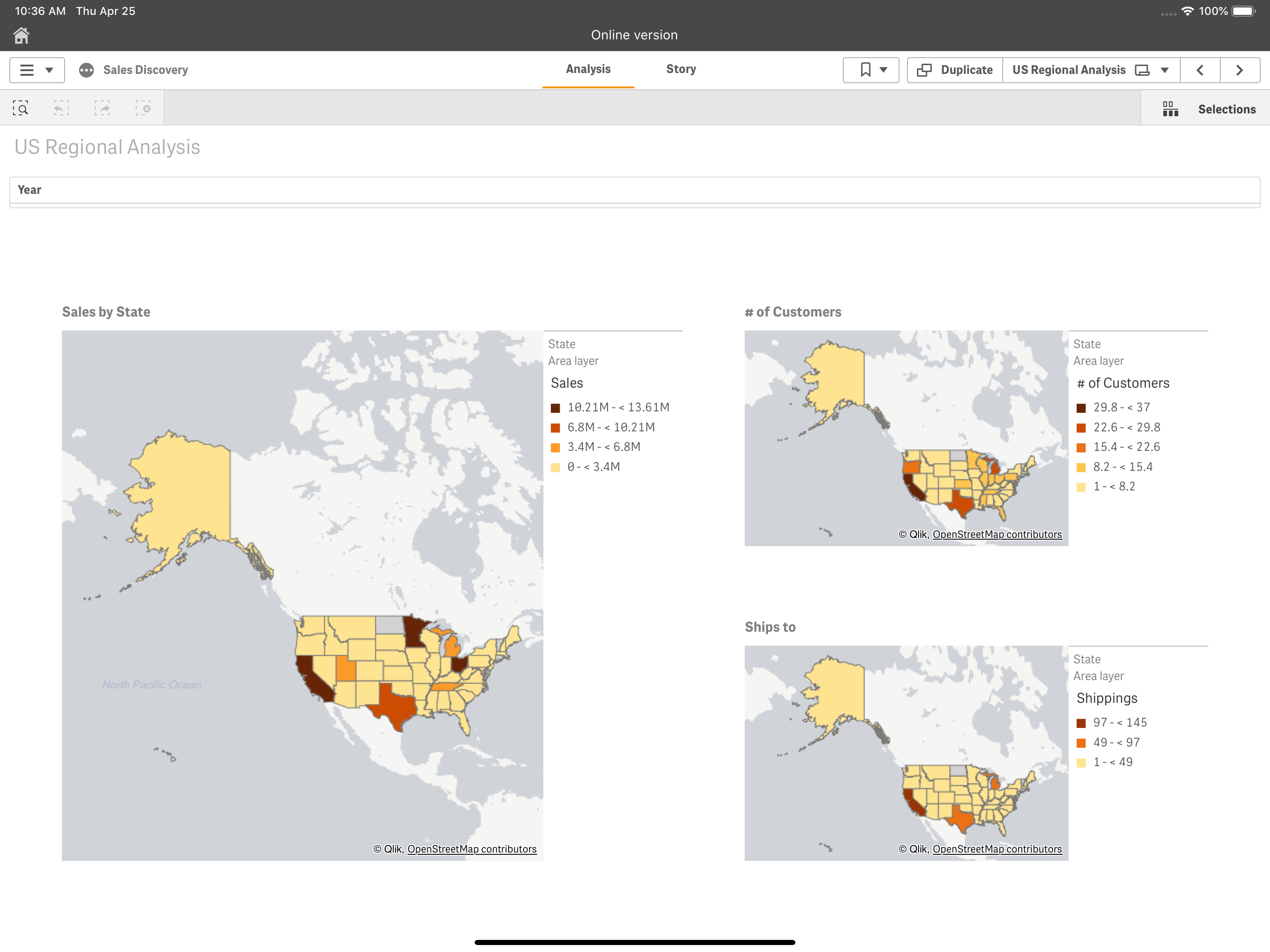This screenshot has height=952, width=1270.
Task: Click the US Regional Analysis sheet title
Action: (x=107, y=147)
